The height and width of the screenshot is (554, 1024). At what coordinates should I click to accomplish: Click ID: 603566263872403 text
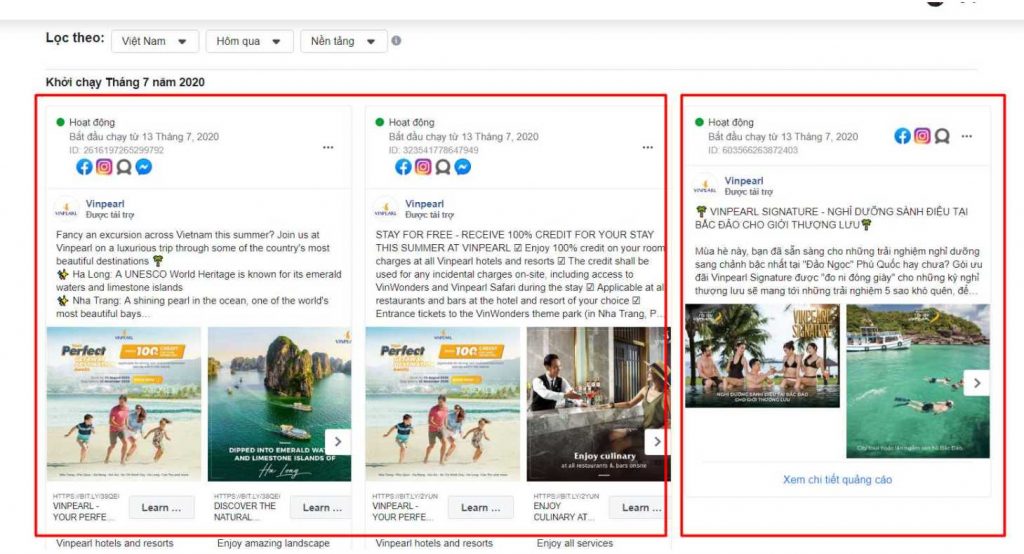(x=753, y=150)
